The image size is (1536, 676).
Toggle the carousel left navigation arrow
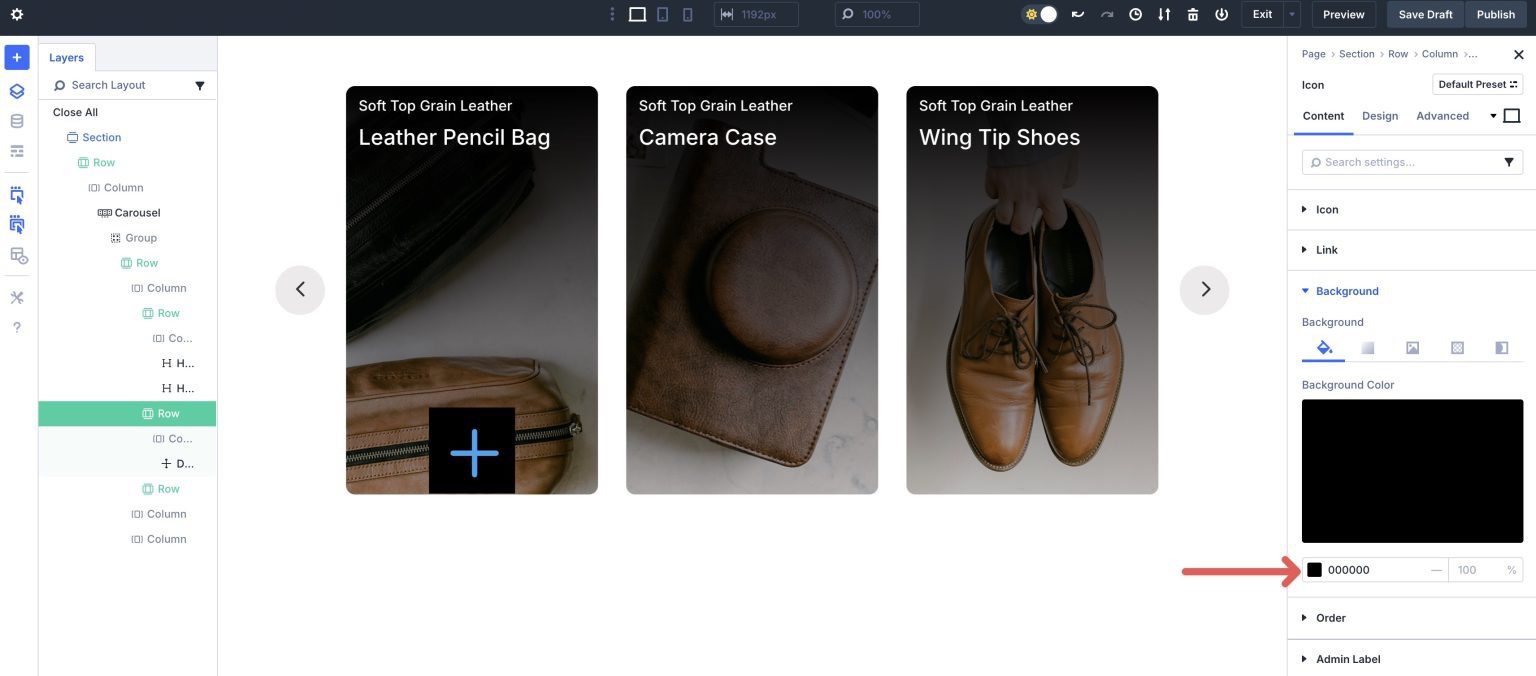point(300,289)
